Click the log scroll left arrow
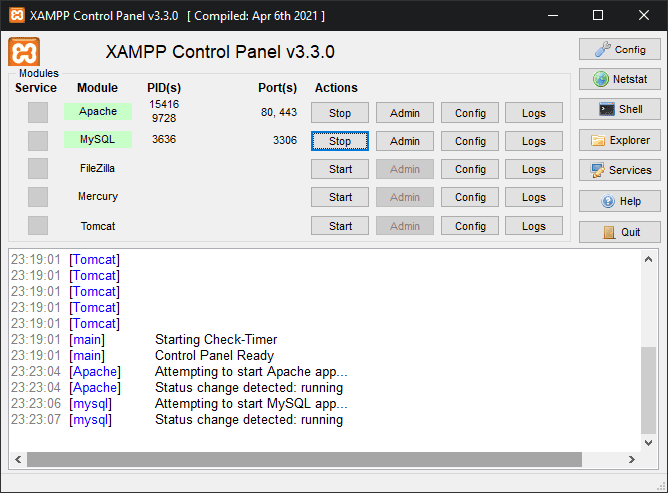 click(18, 459)
